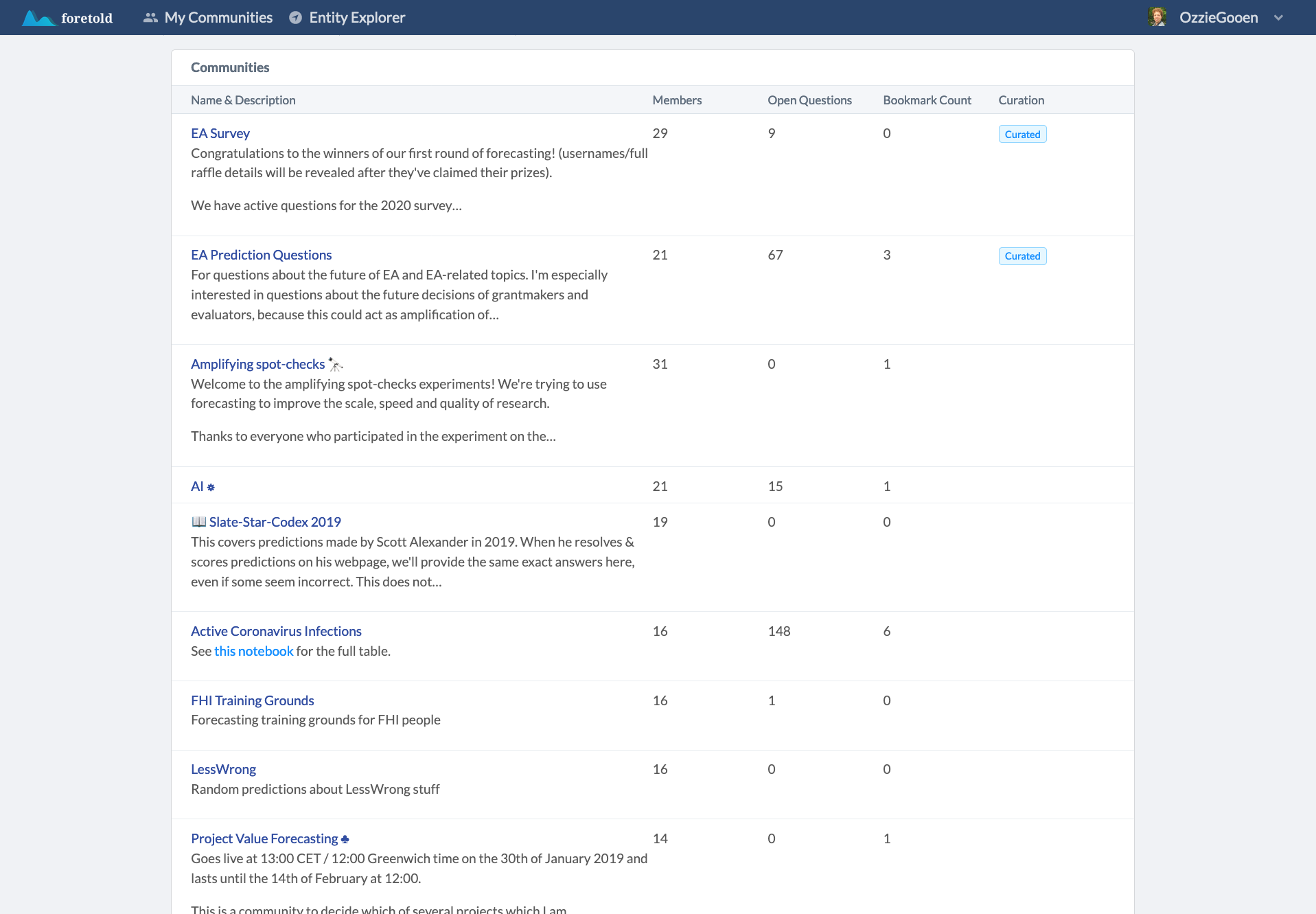Screen dimensions: 1316x914
Task: Open the EA Survey community
Action: pyautogui.click(x=220, y=133)
